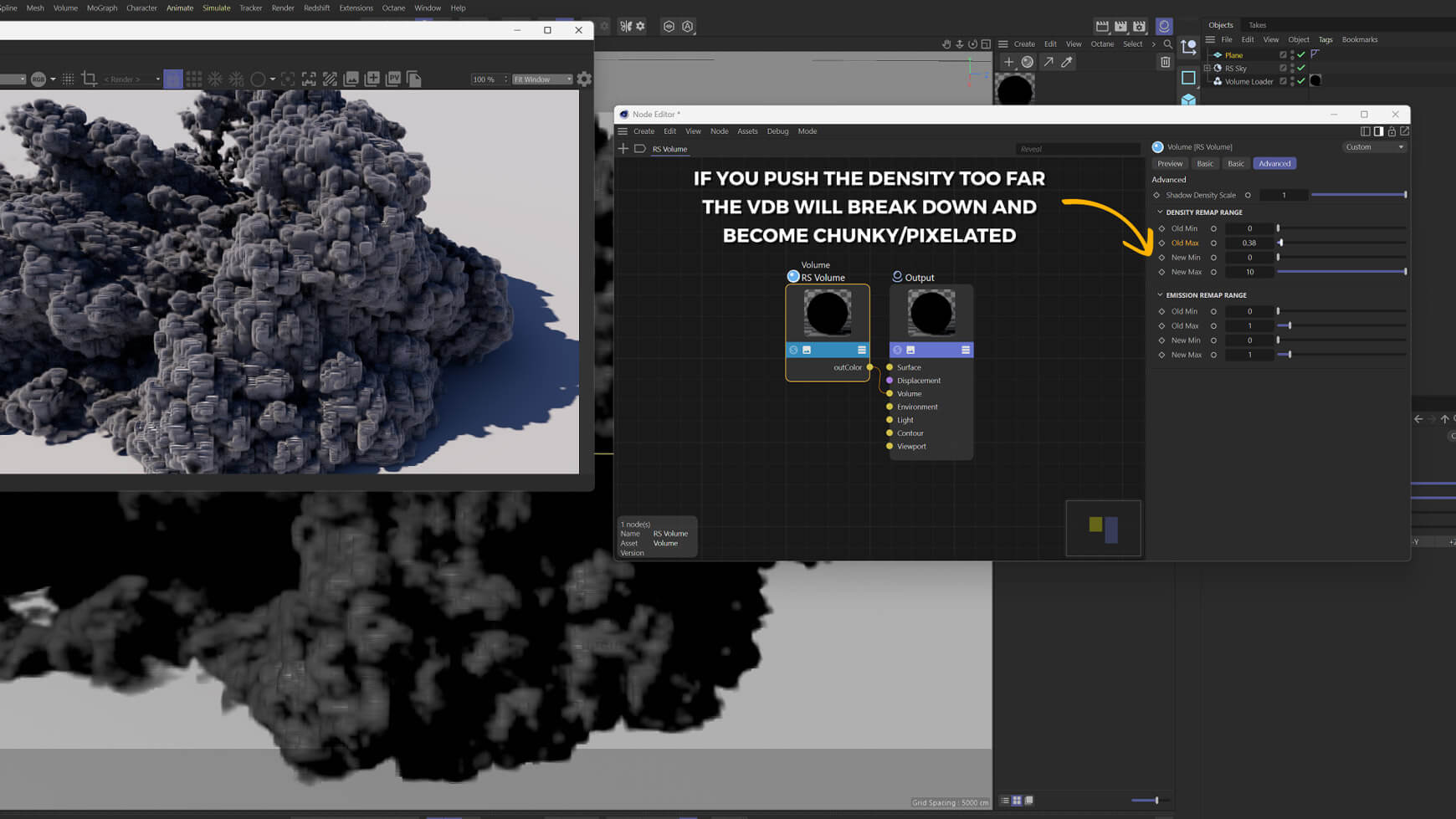The height and width of the screenshot is (819, 1456).
Task: Click the RGB channel button in Render View
Action: point(38,79)
